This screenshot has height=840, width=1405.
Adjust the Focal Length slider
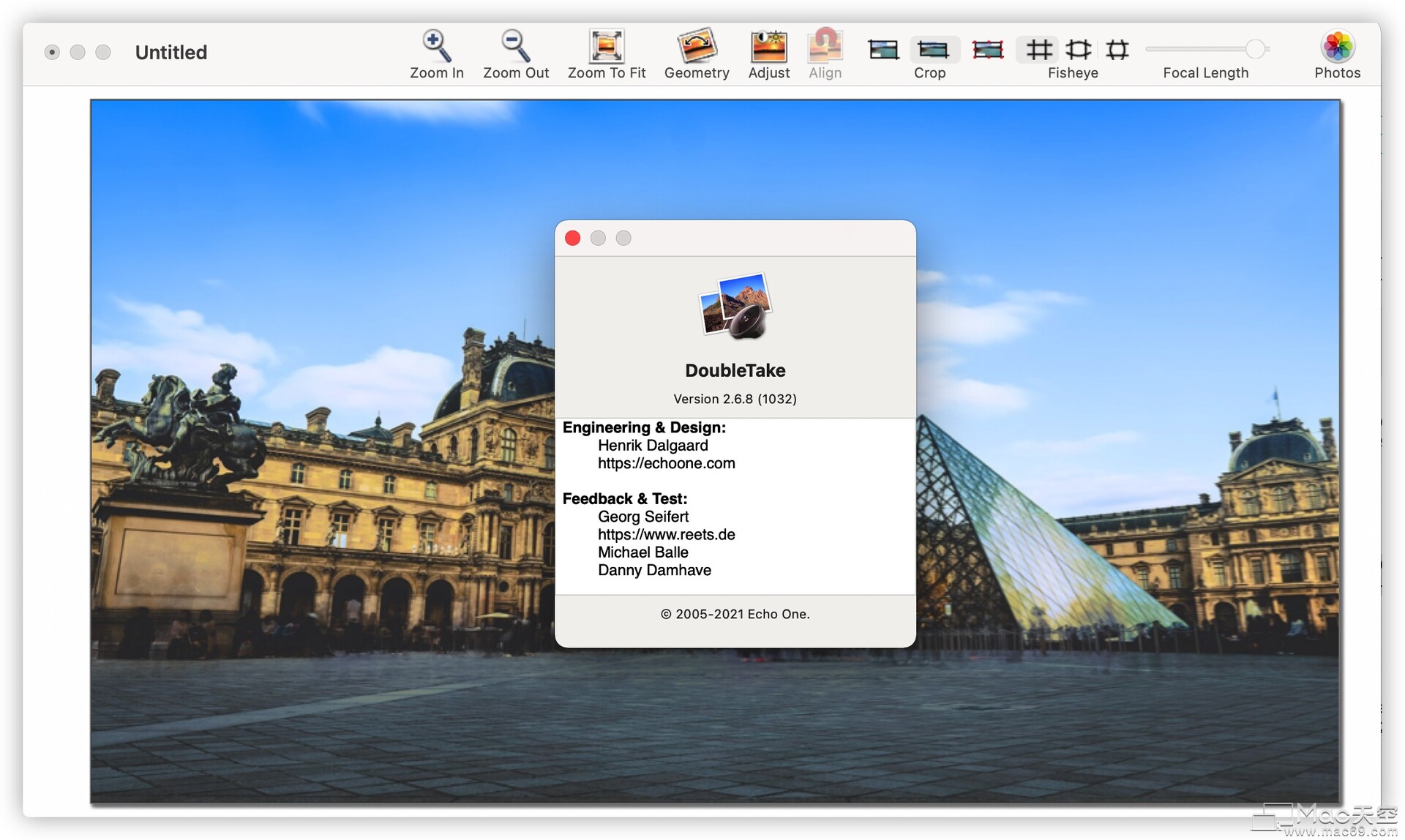1207,49
